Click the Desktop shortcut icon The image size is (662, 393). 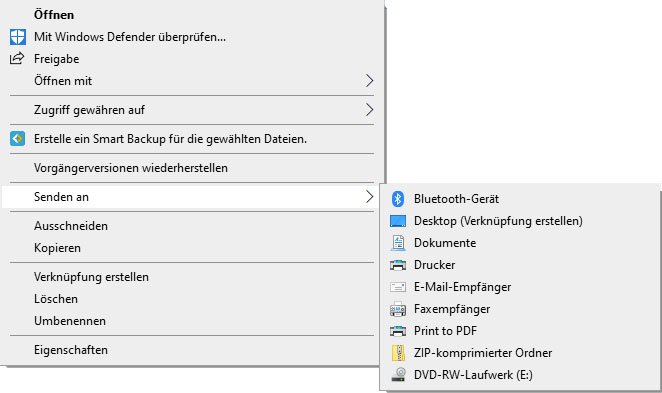tap(398, 221)
